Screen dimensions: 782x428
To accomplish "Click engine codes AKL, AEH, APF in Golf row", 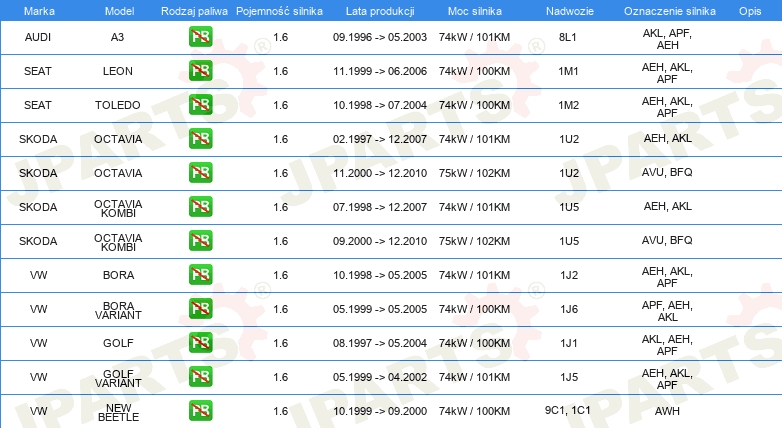I will coord(667,345).
